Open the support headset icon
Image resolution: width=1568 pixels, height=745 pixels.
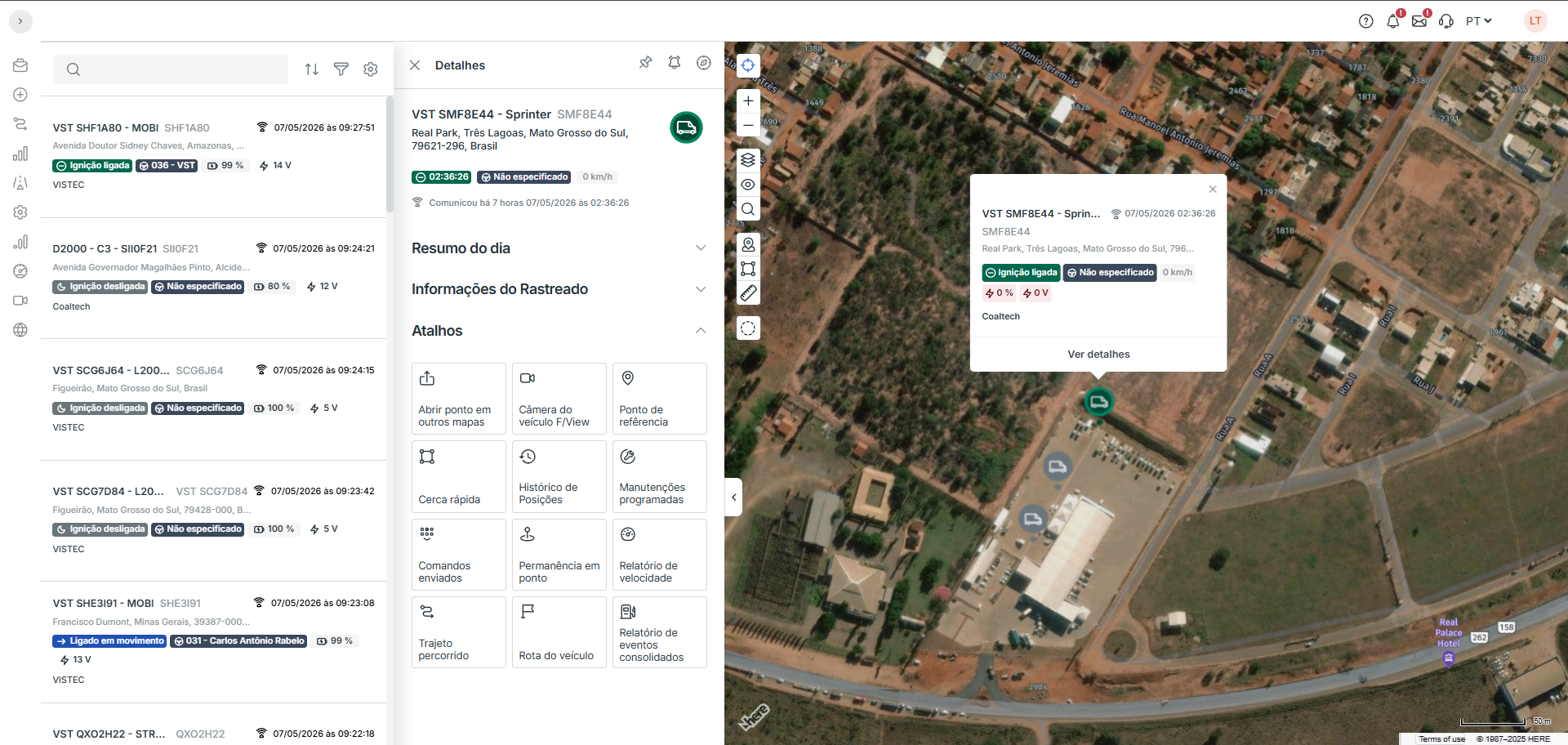click(x=1446, y=21)
